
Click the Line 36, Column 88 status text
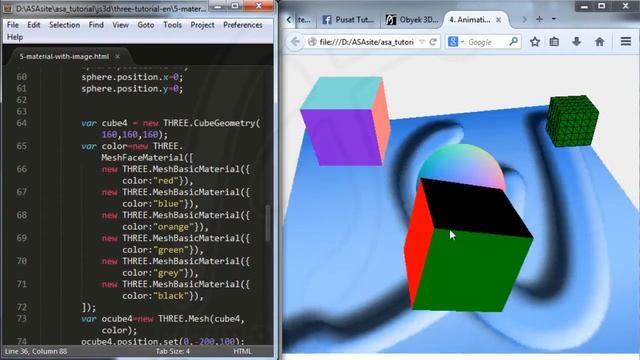tap(36, 351)
